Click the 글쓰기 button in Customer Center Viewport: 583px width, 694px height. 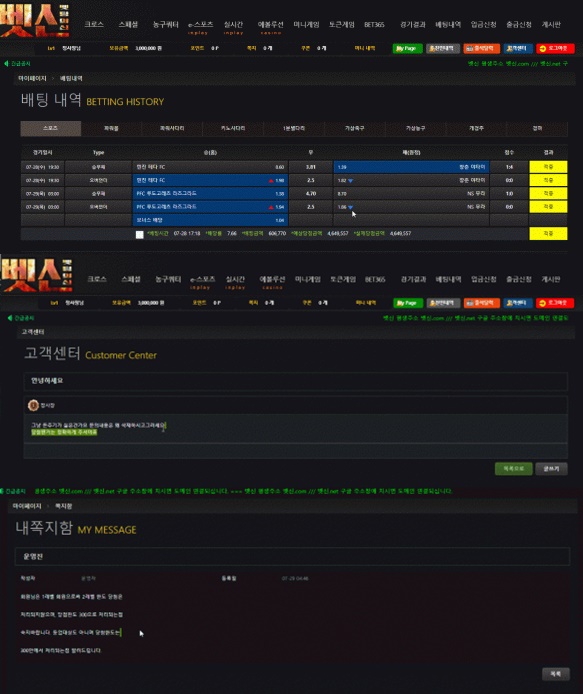point(551,468)
